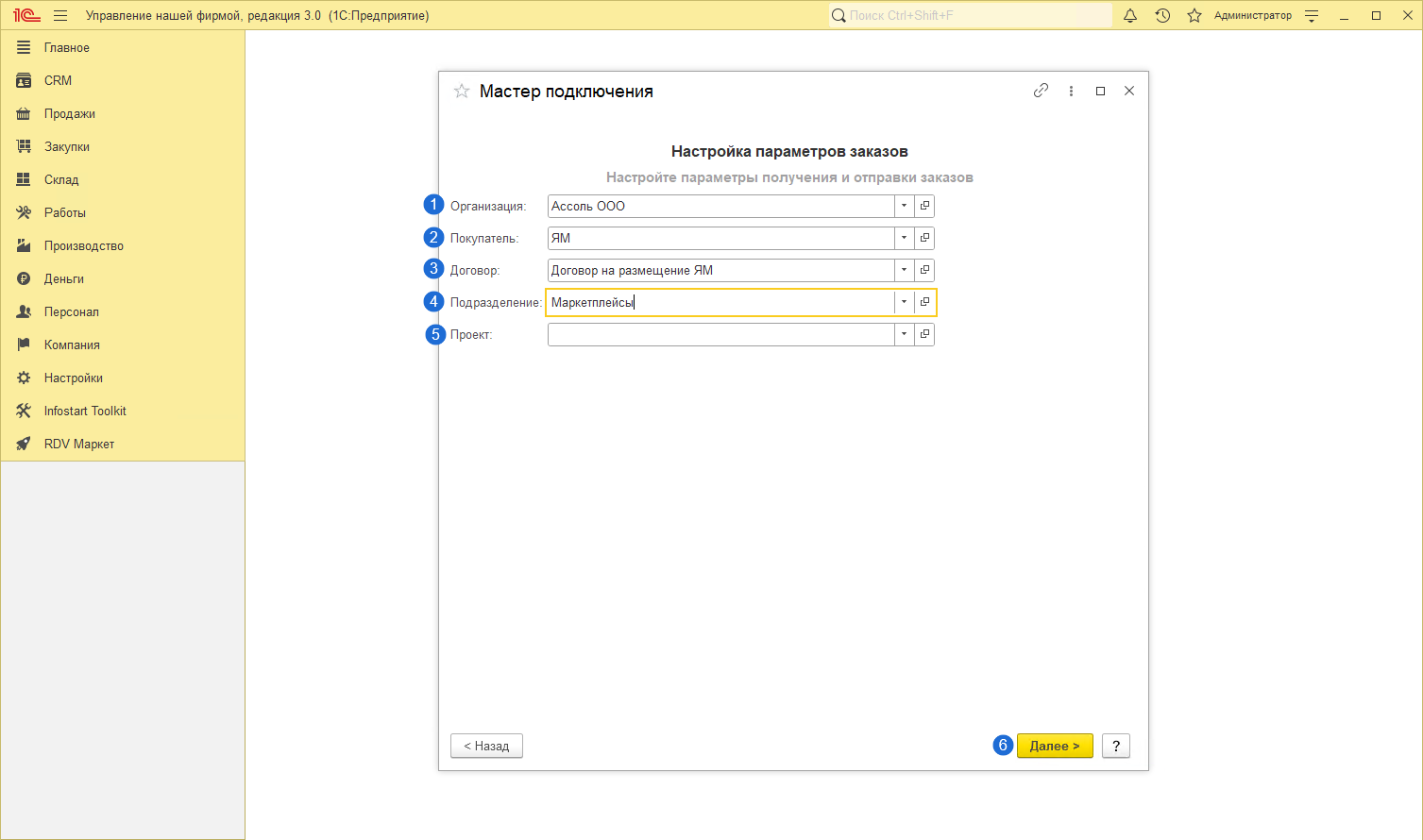Viewport: 1423px width, 840px height.
Task: Click into the Организация field
Action: 720,206
